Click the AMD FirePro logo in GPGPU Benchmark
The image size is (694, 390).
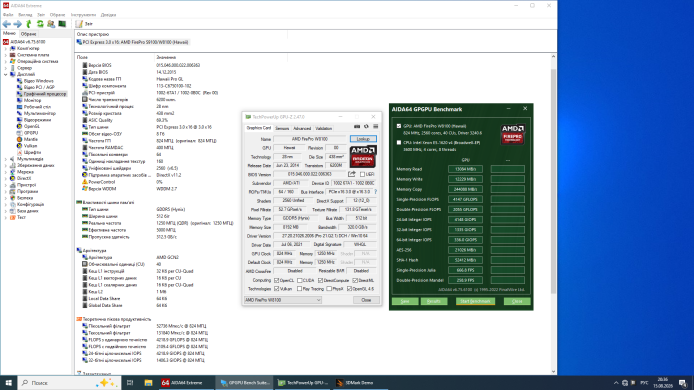513,134
